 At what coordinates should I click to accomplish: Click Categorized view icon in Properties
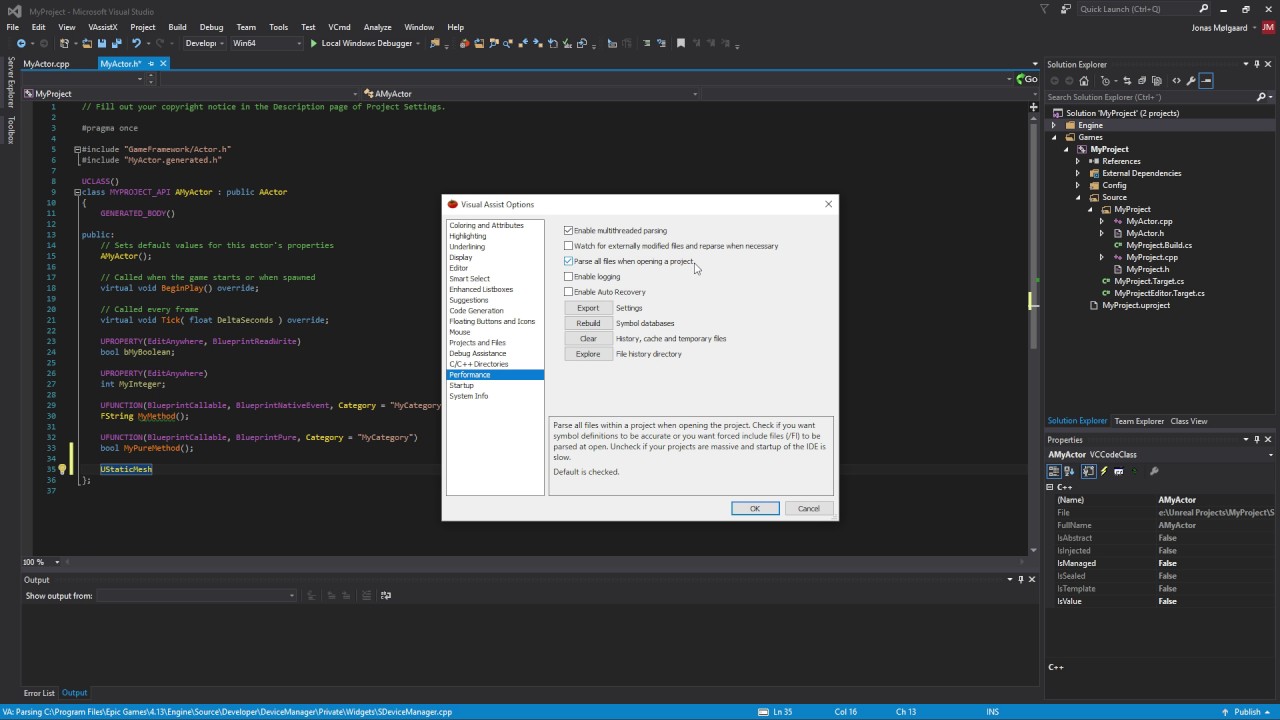click(1054, 471)
